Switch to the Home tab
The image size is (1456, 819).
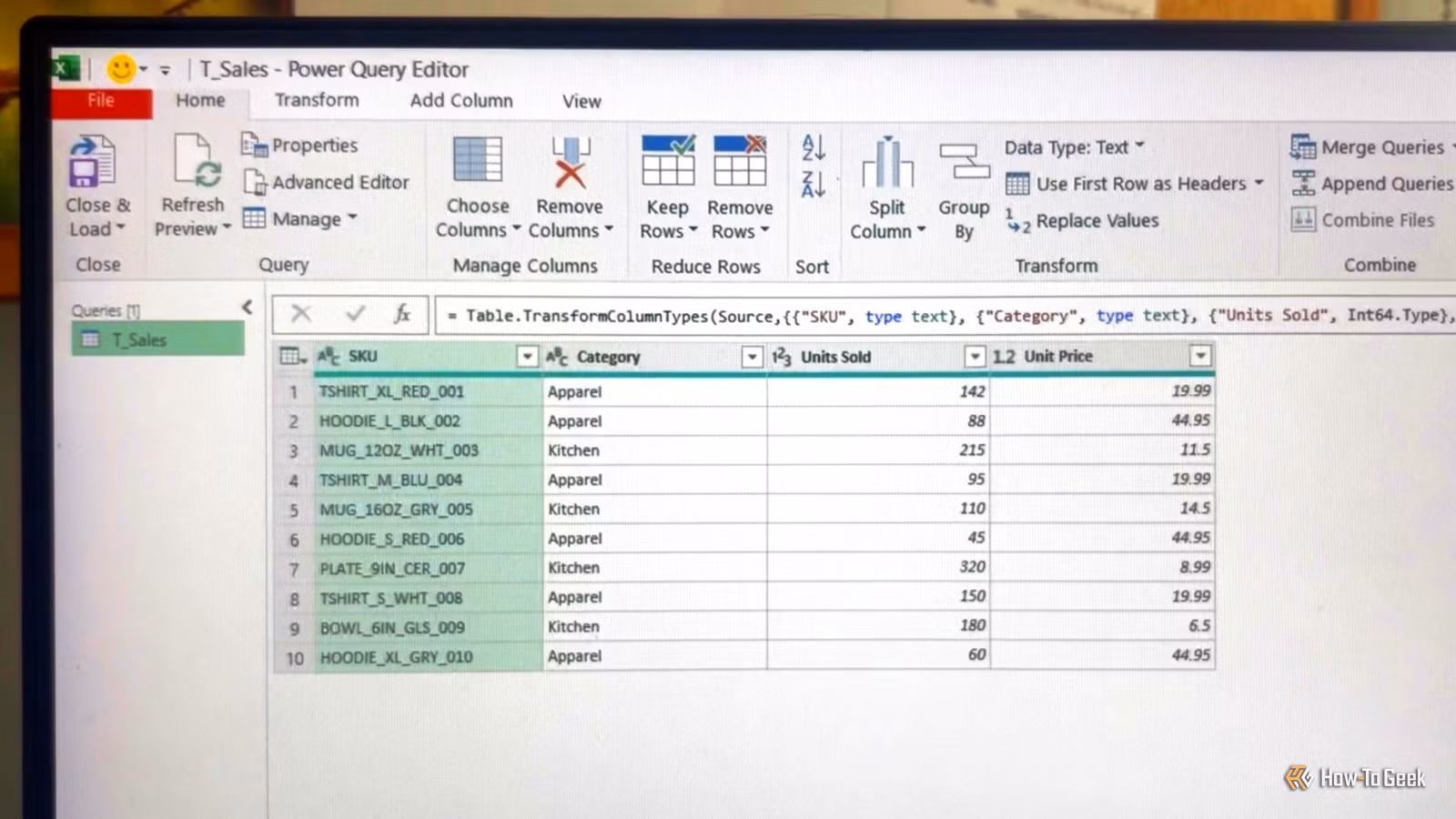pos(200,100)
